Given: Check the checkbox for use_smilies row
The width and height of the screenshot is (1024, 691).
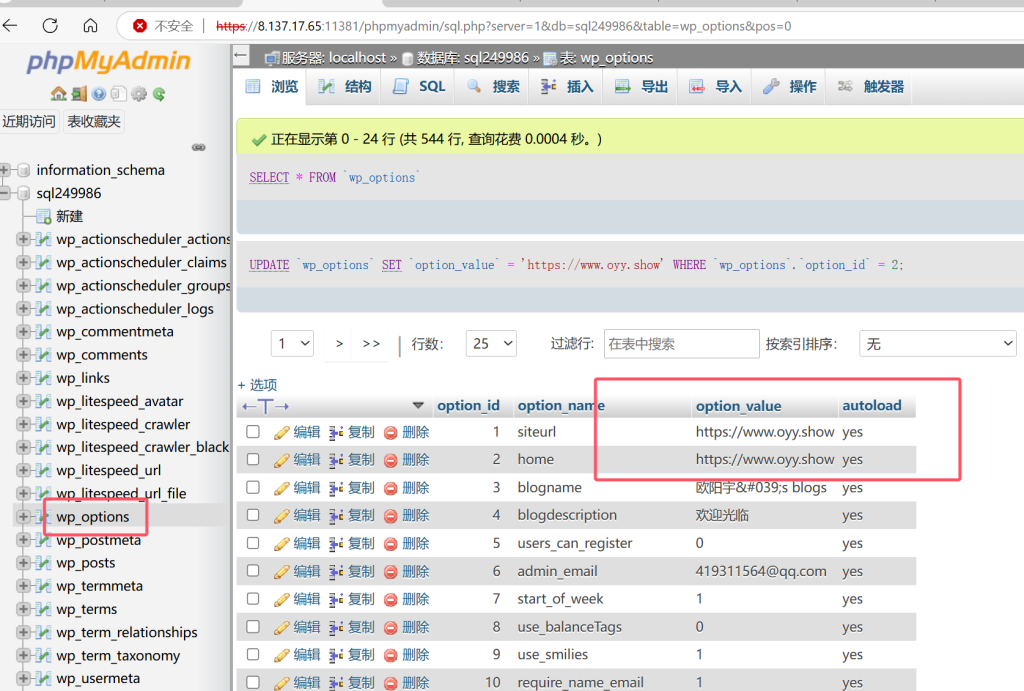Looking at the screenshot, I should [x=253, y=654].
